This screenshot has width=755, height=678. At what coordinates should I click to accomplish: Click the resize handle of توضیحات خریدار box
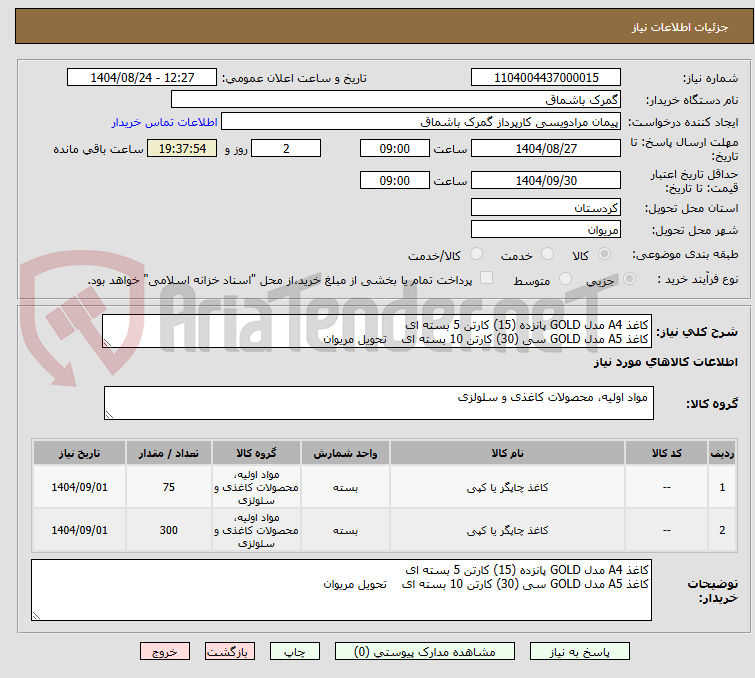pos(37,615)
